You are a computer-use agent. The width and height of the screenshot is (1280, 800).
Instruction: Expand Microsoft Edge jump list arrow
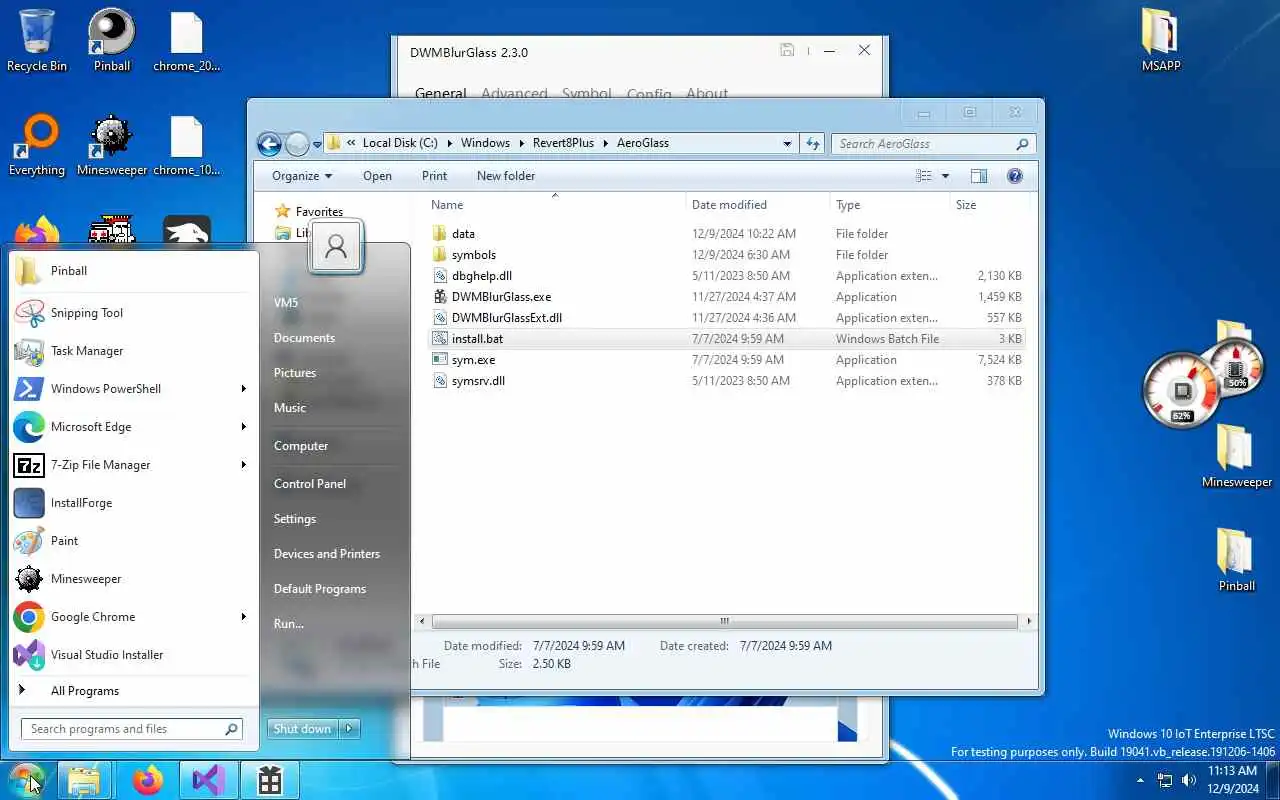pyautogui.click(x=243, y=427)
